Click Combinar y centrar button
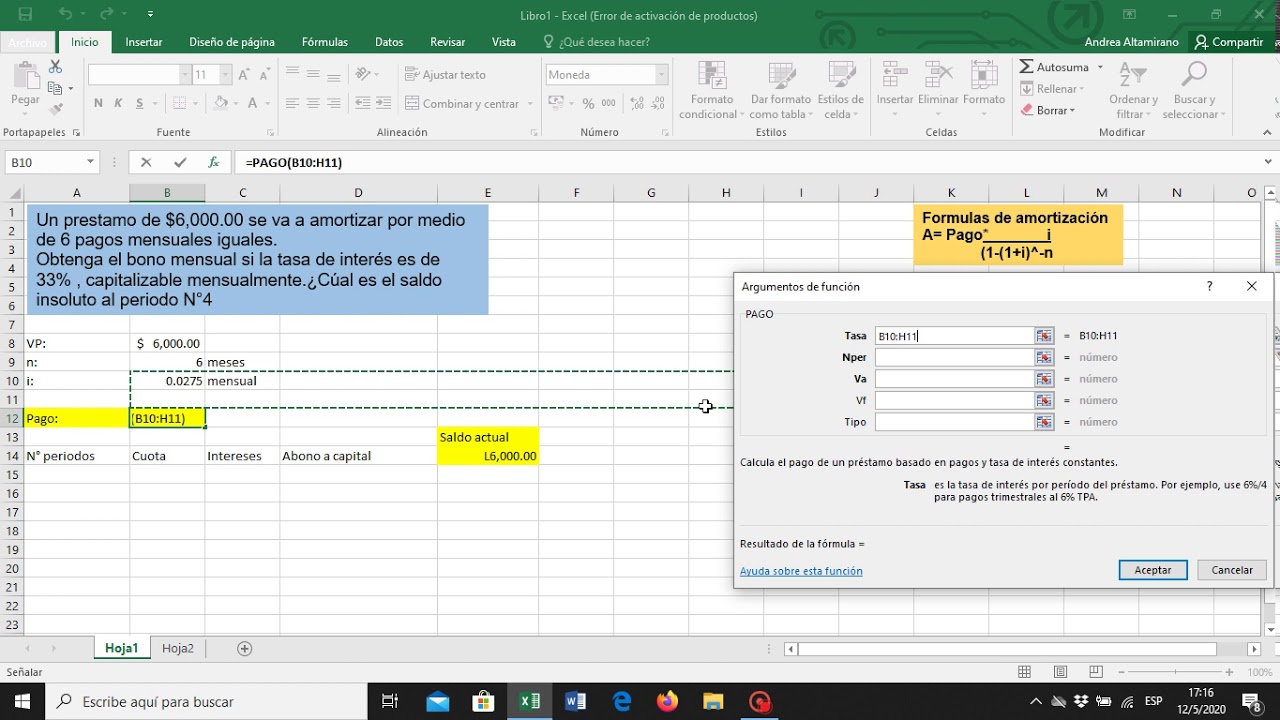1280x720 pixels. click(463, 104)
